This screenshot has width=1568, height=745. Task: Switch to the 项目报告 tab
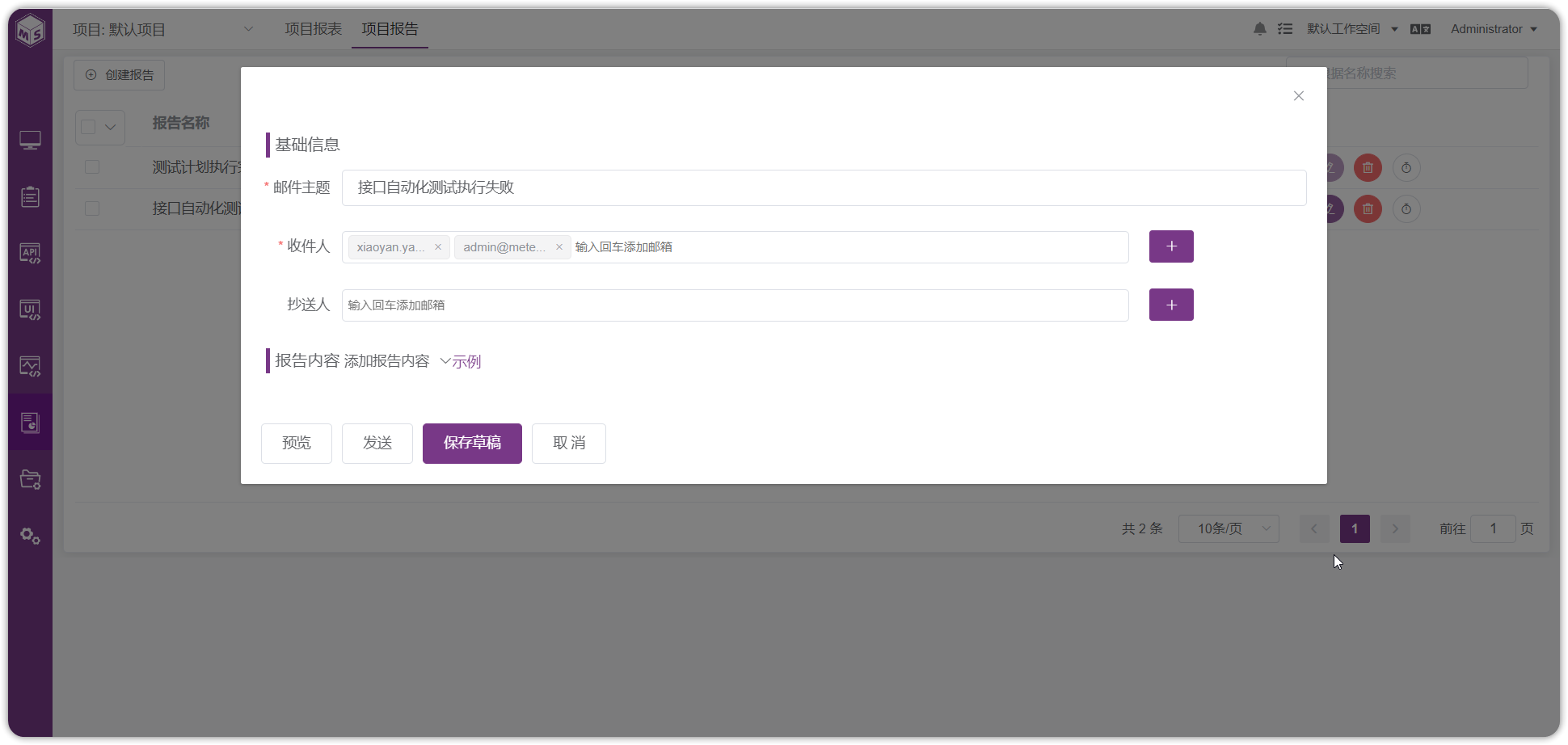[x=390, y=29]
